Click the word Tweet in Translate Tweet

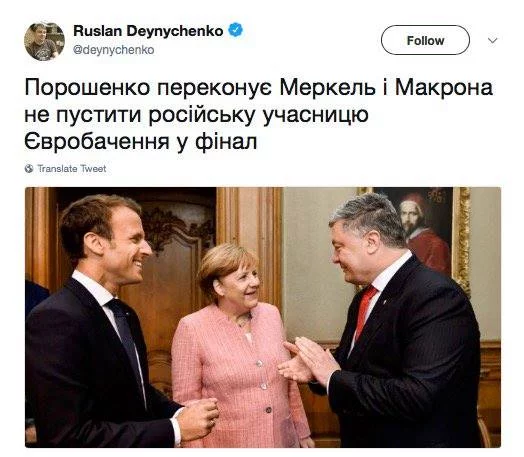[93, 169]
